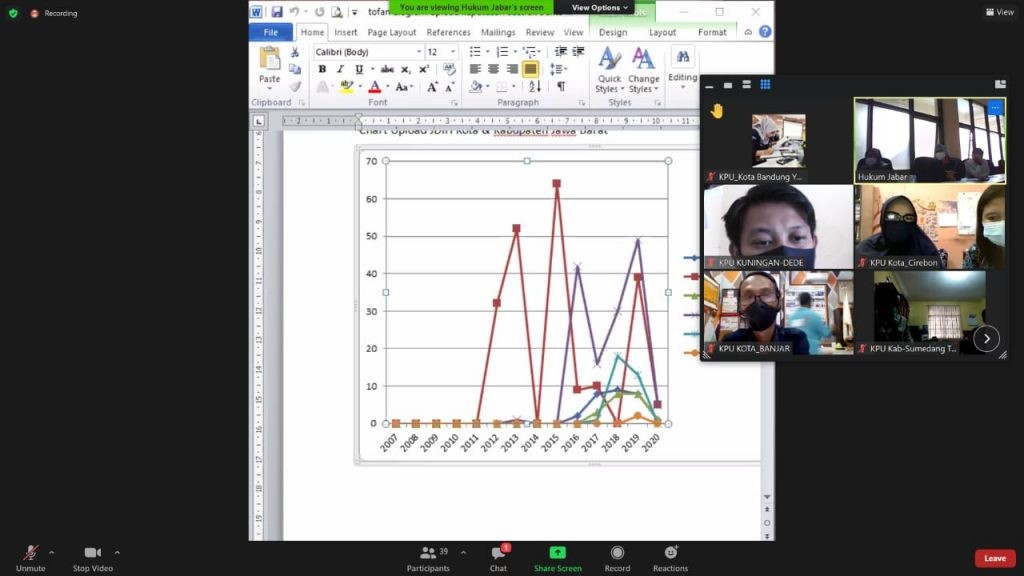Open the Participants panel

pos(428,555)
